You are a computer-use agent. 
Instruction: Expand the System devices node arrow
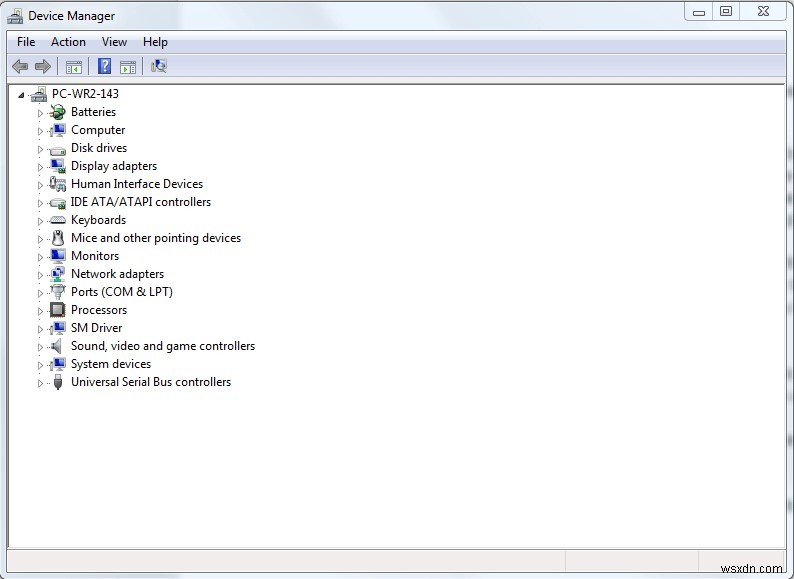(x=41, y=365)
